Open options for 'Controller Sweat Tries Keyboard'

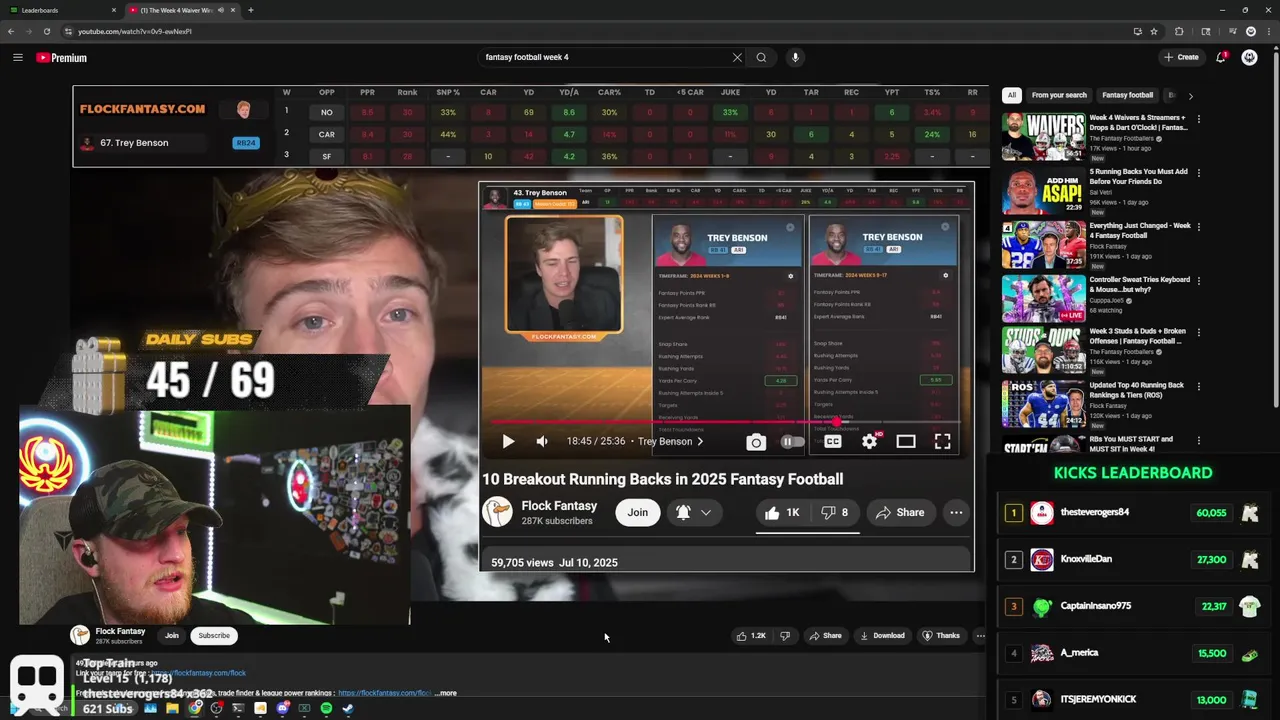pyautogui.click(x=1198, y=281)
